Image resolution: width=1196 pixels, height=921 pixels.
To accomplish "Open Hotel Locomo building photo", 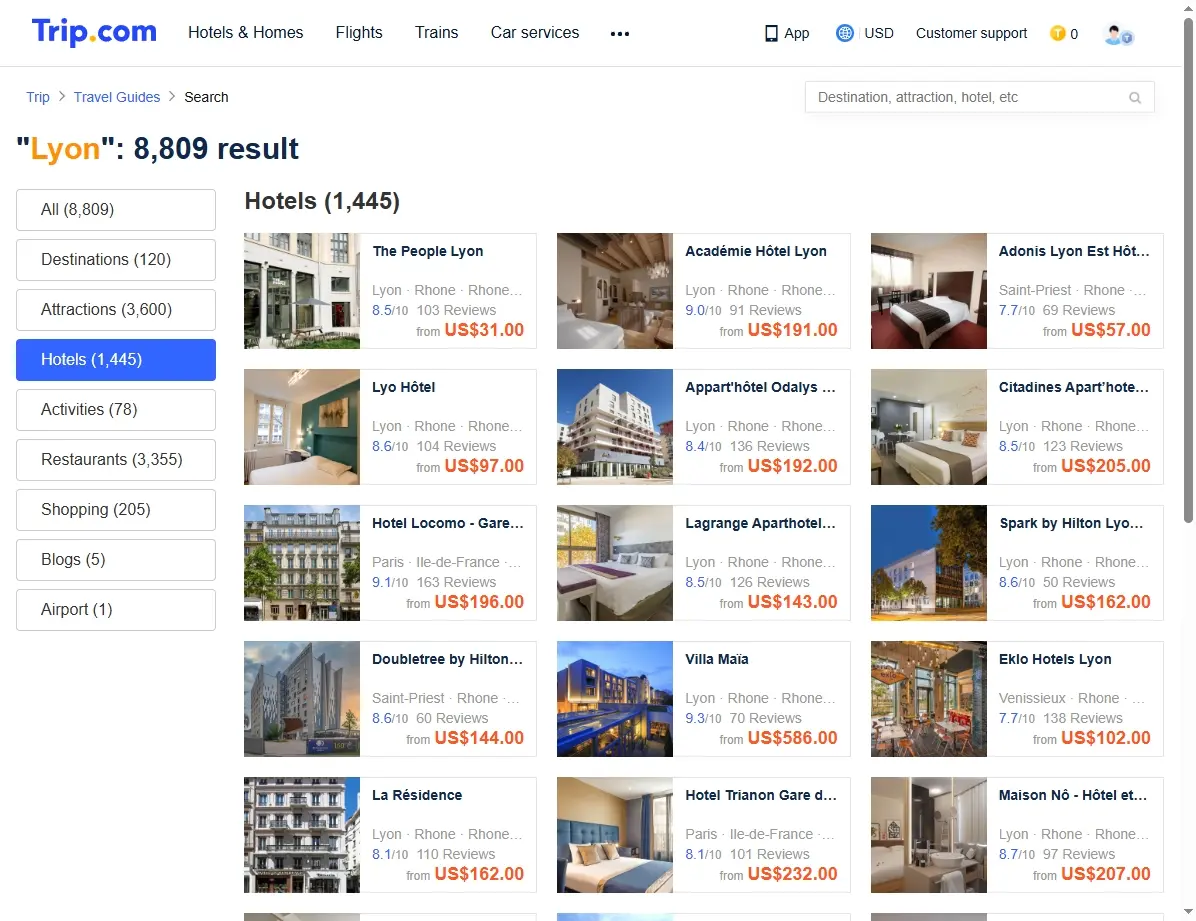I will [302, 563].
